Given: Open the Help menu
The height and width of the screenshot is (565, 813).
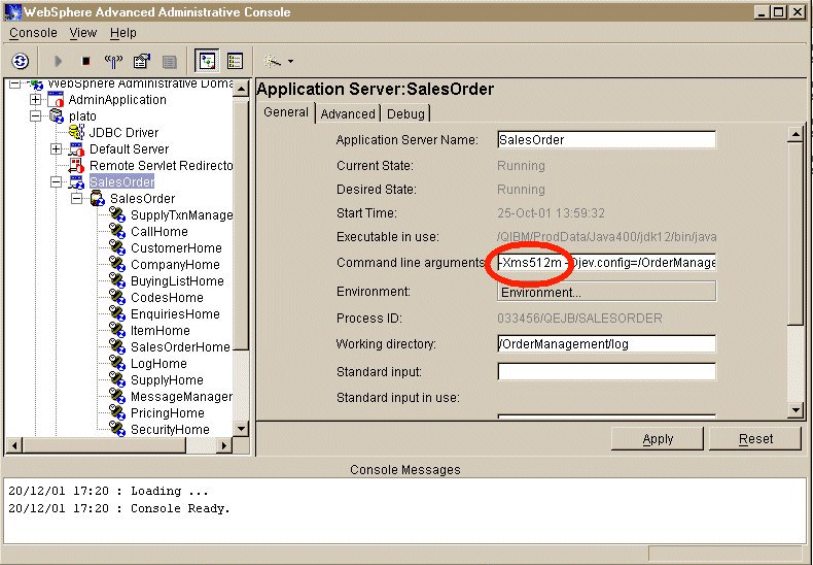Looking at the screenshot, I should (123, 33).
